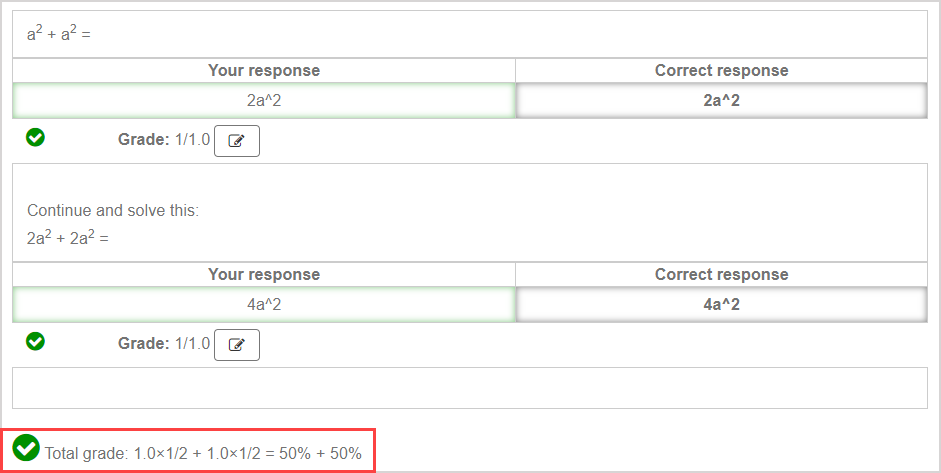This screenshot has height=473, width=941.
Task: Click the 2a^2 field under Correct response
Action: click(x=721, y=101)
